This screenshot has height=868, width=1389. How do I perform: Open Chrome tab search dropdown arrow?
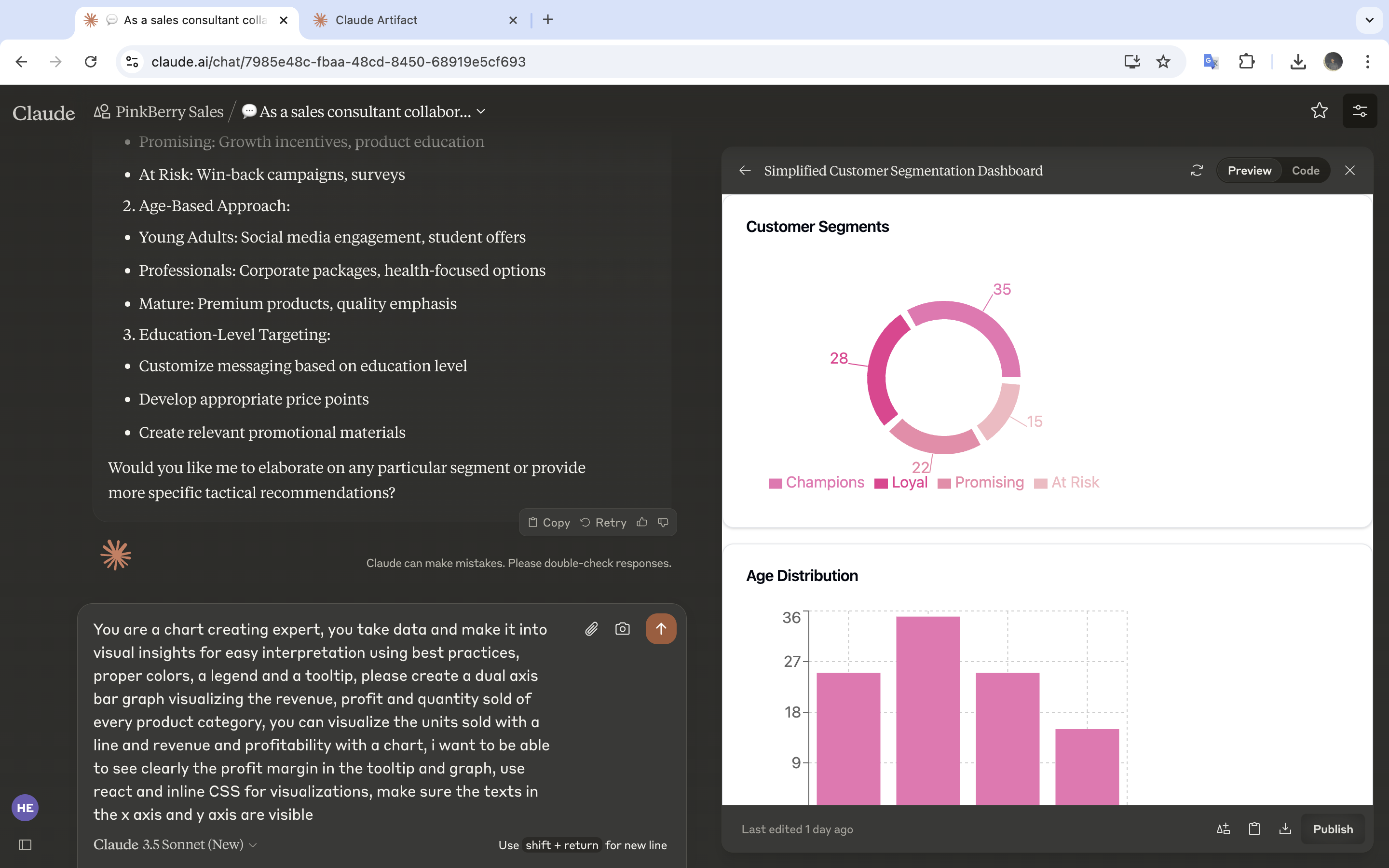point(1369,20)
